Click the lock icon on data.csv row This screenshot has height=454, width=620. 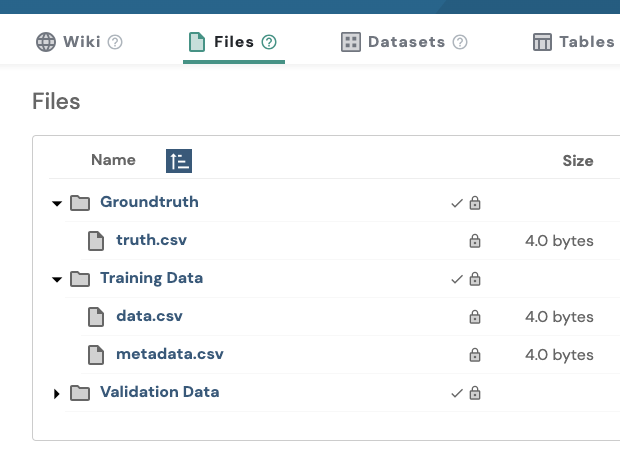click(x=475, y=317)
